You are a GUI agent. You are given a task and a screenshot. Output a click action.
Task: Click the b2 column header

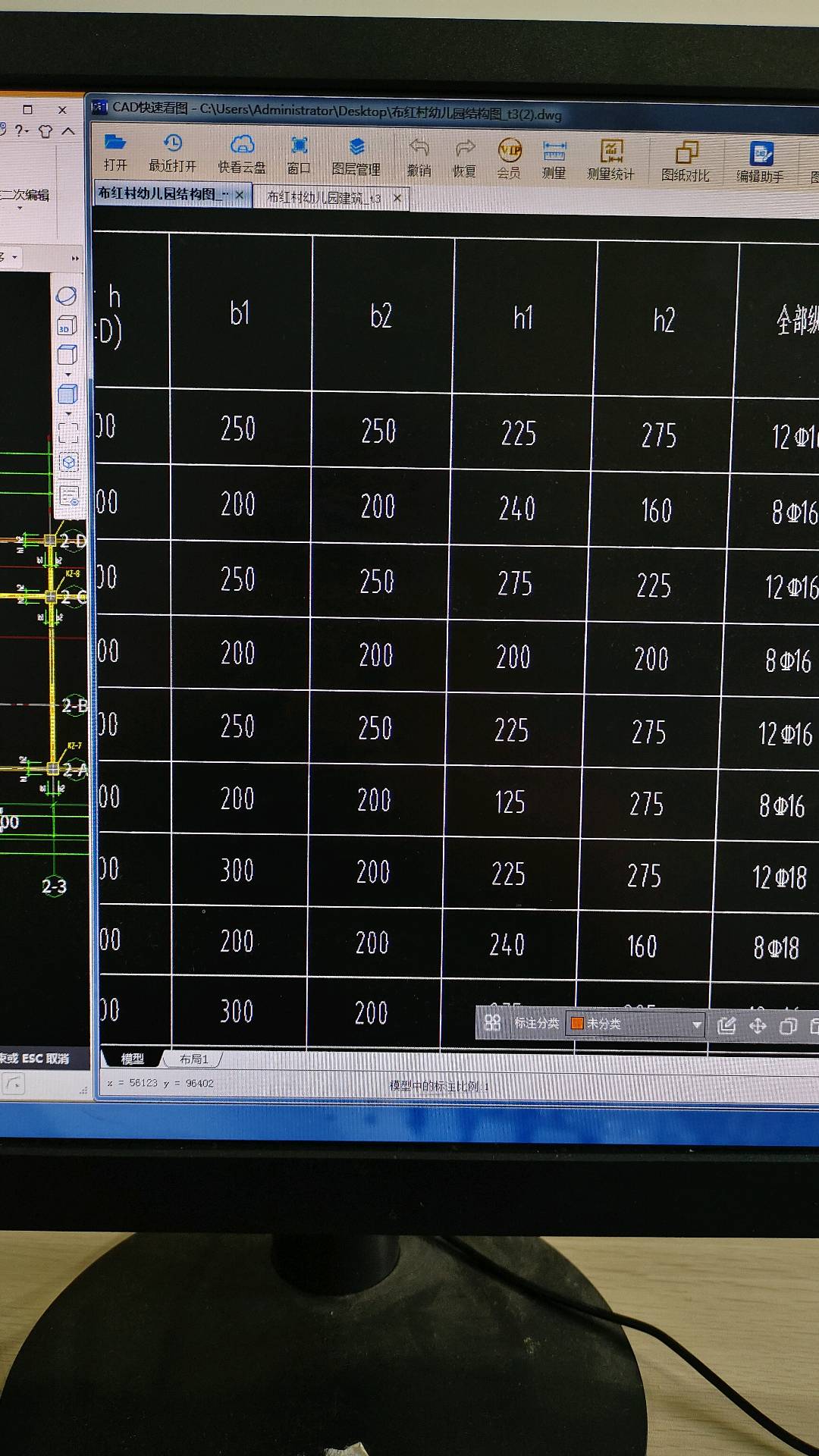click(x=381, y=315)
